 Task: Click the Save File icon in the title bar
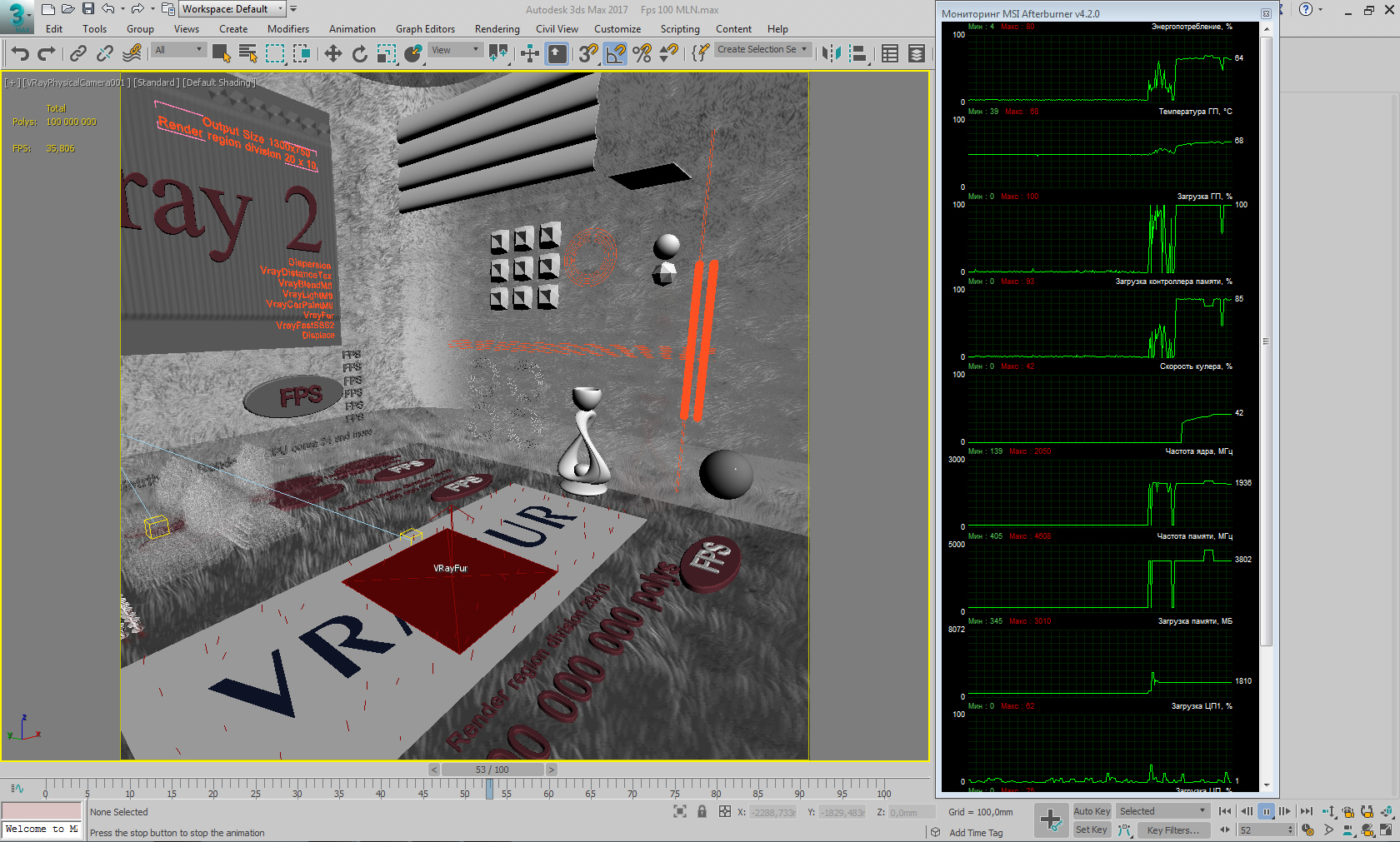pyautogui.click(x=87, y=9)
